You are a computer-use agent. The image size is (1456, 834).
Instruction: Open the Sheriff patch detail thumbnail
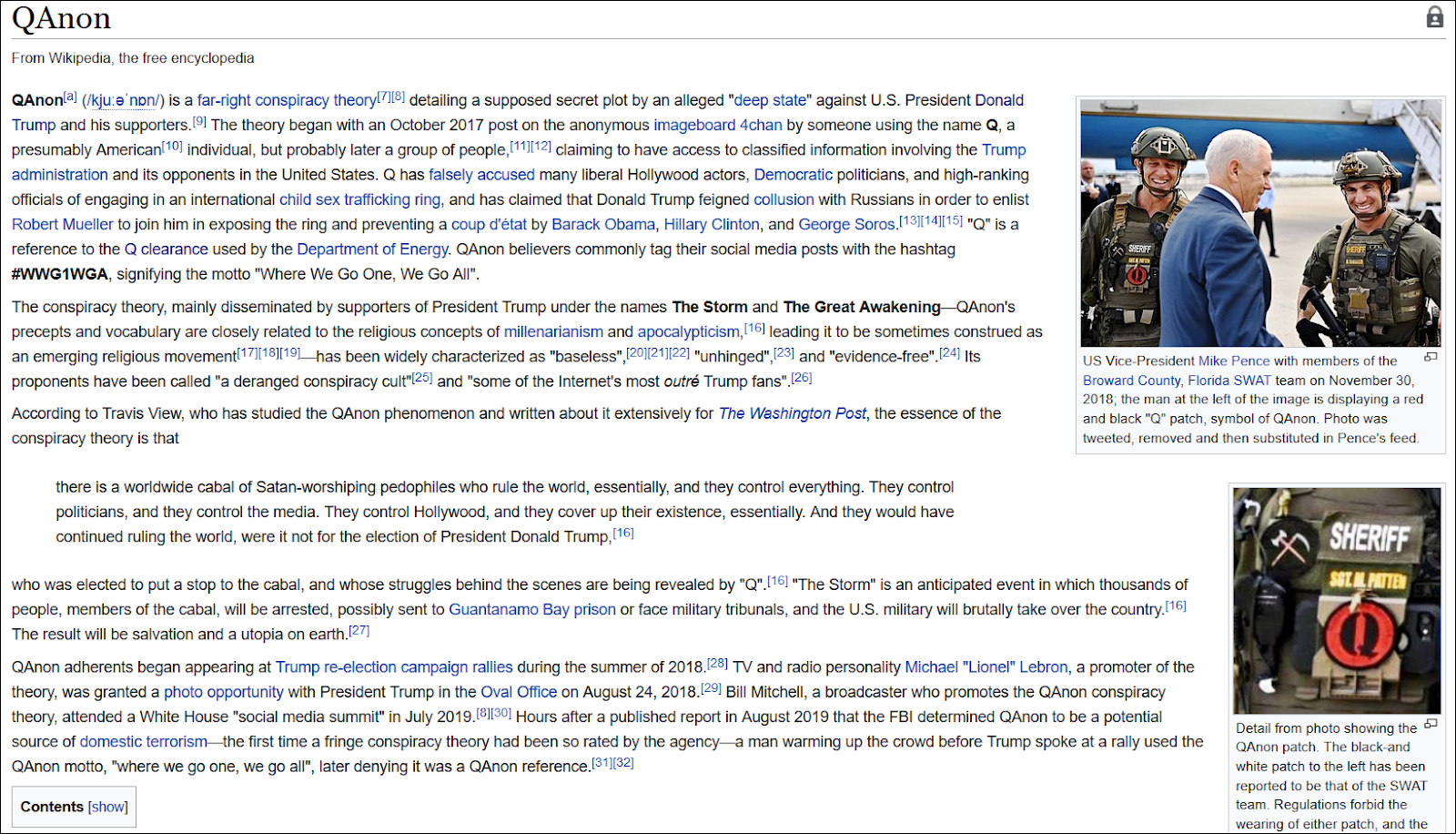coord(1337,601)
